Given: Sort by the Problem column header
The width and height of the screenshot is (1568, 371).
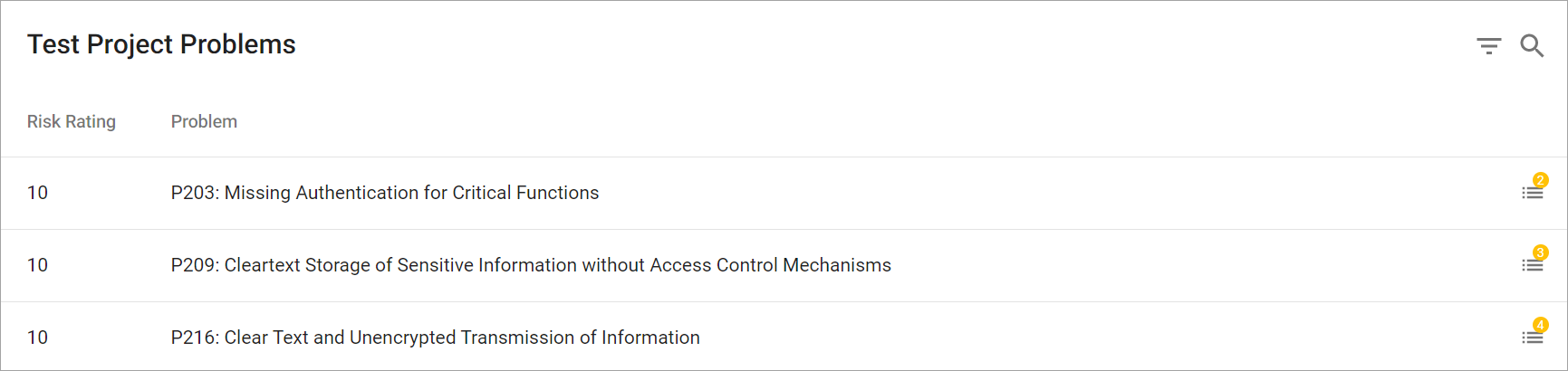Looking at the screenshot, I should click(x=204, y=121).
